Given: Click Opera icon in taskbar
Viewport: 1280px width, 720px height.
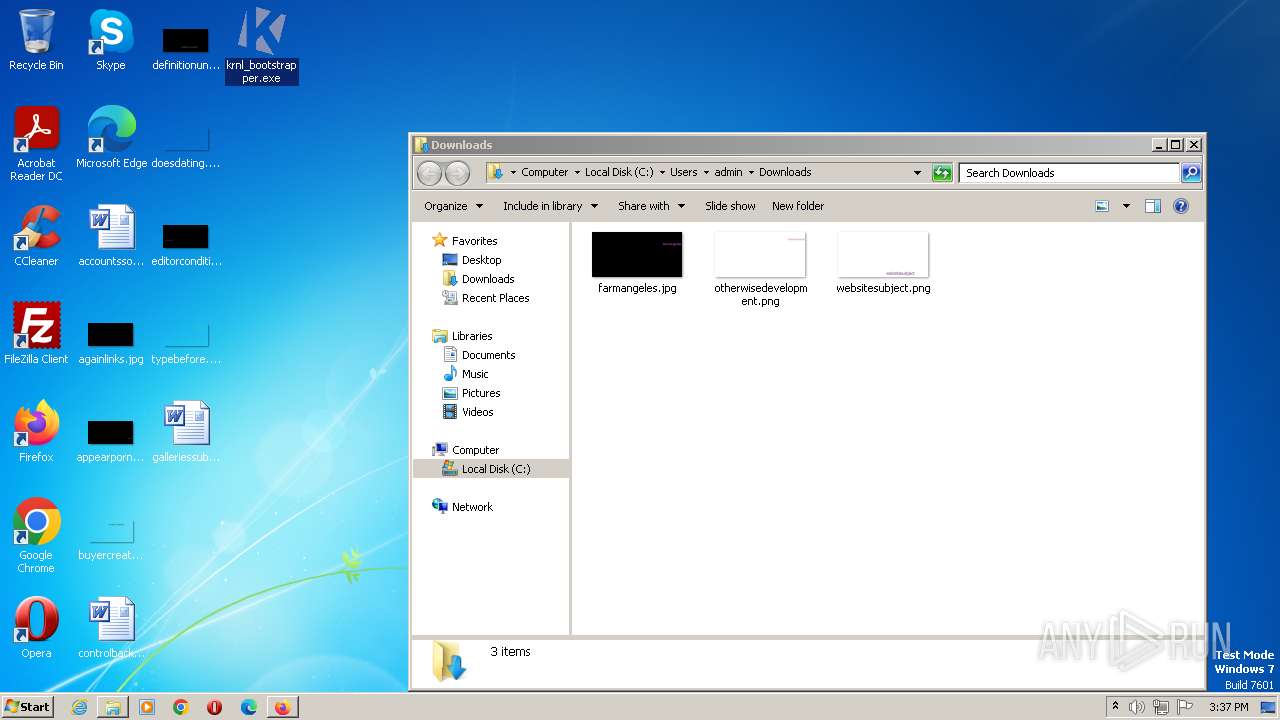Looking at the screenshot, I should pyautogui.click(x=215, y=707).
